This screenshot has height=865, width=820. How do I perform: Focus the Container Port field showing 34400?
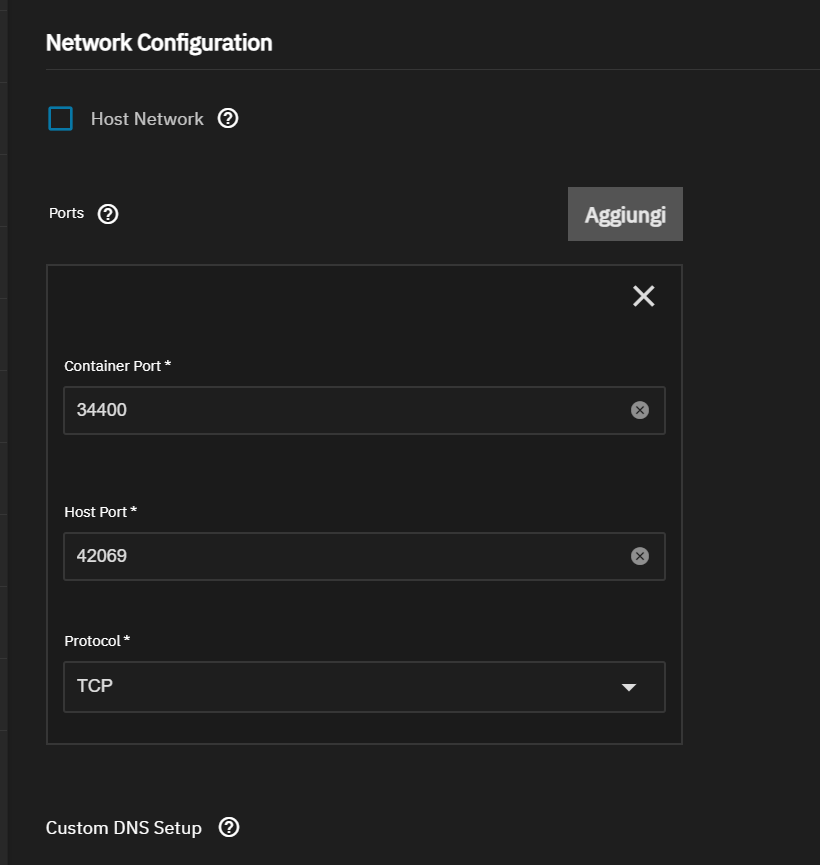(x=364, y=410)
